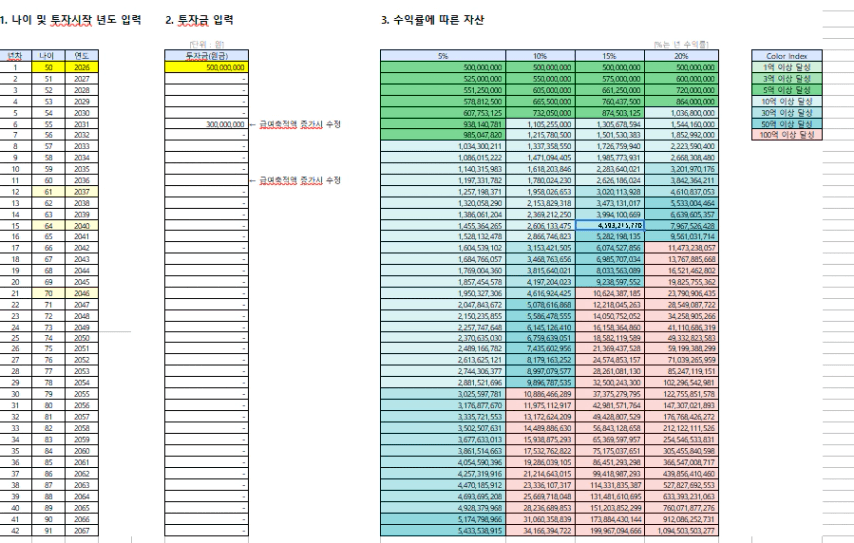The height and width of the screenshot is (543, 854).
Task: Click the '연도' column header
Action: coord(82,56)
